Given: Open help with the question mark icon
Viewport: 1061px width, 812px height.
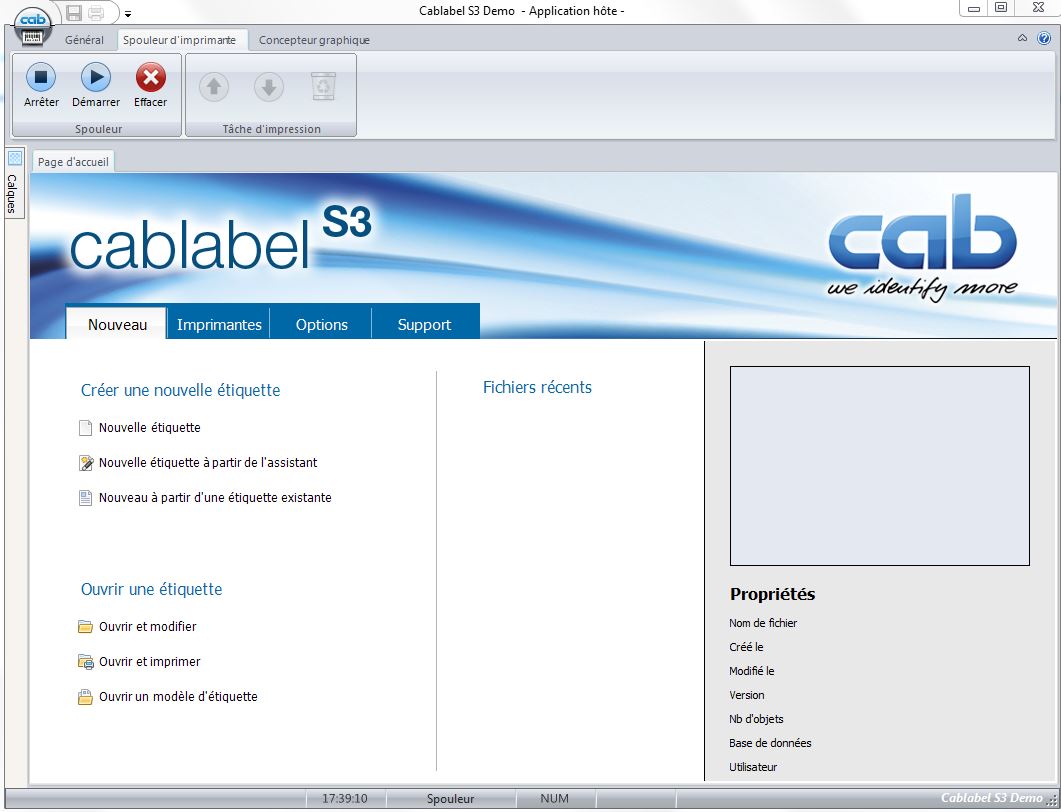Looking at the screenshot, I should [x=1044, y=39].
